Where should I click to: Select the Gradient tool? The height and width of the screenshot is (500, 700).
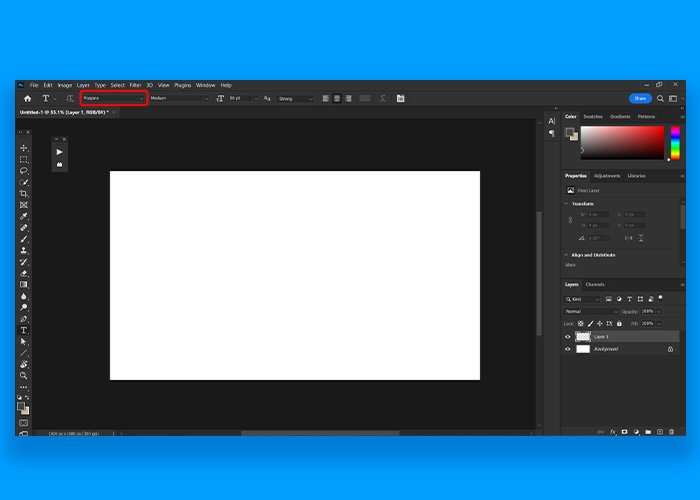[24, 285]
